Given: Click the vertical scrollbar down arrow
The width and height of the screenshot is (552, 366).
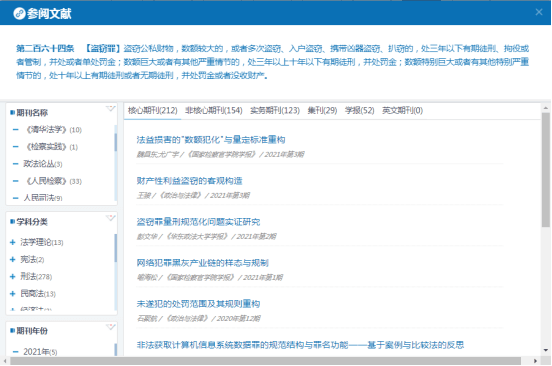Looking at the screenshot, I should pyautogui.click(x=546, y=350).
